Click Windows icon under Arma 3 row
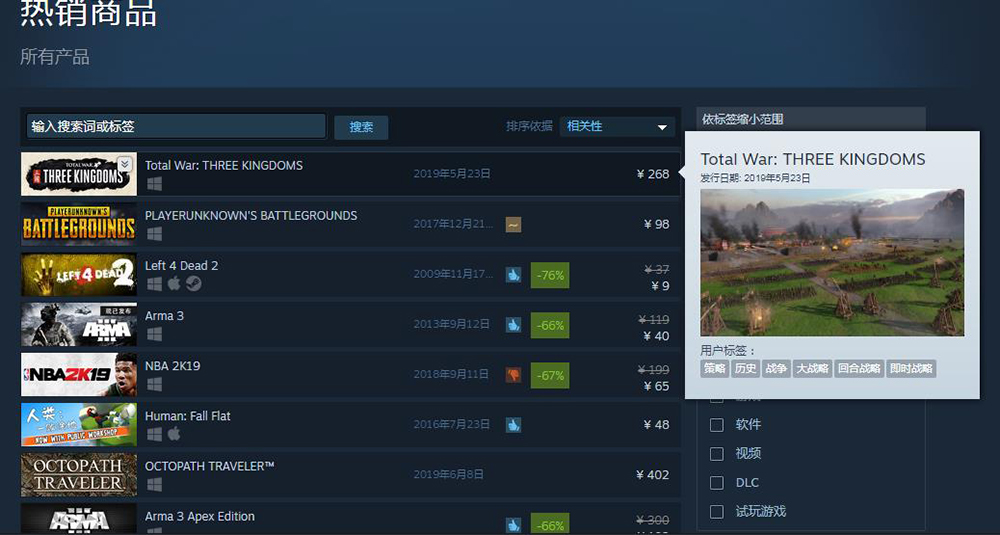 point(154,334)
